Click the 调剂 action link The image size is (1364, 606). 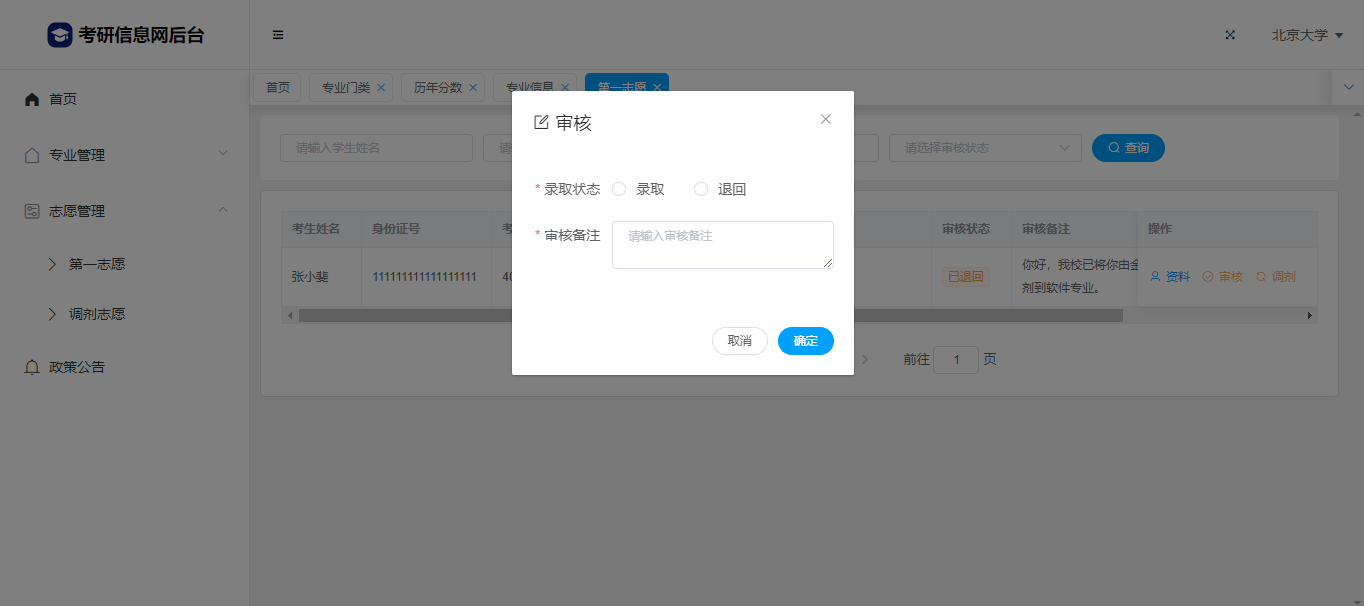click(x=1276, y=277)
